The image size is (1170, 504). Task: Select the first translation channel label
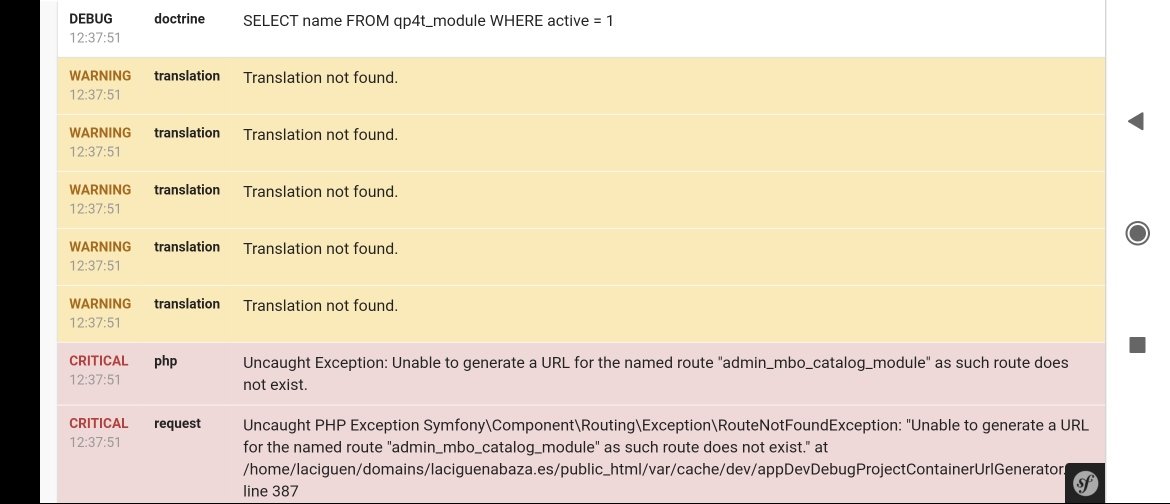[x=187, y=76]
